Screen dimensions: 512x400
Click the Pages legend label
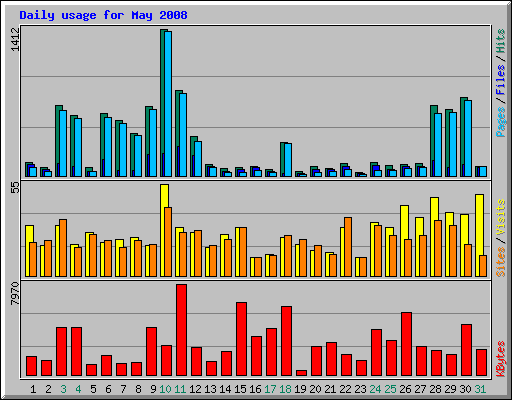click(501, 122)
